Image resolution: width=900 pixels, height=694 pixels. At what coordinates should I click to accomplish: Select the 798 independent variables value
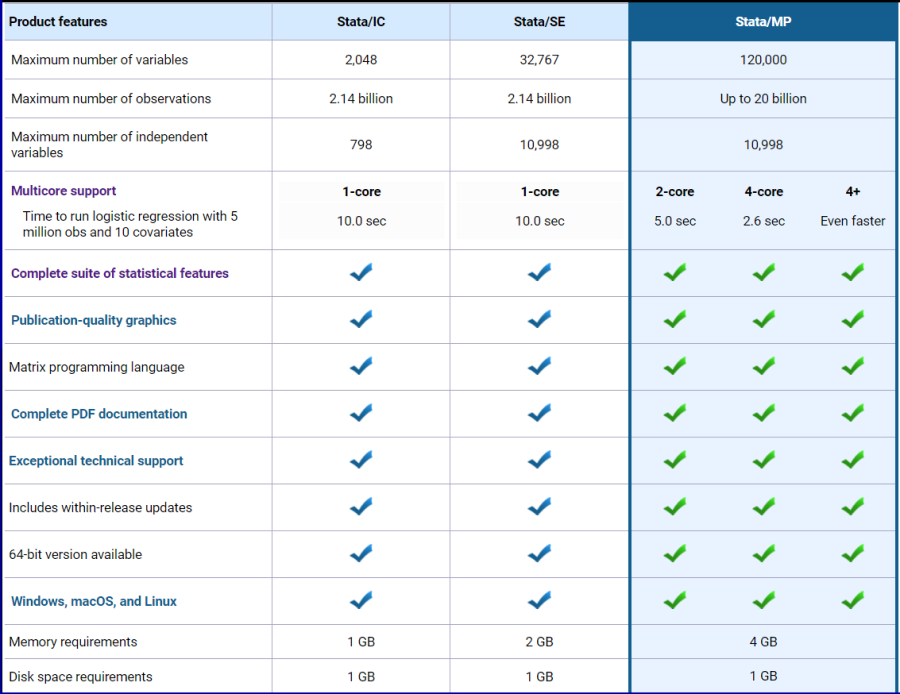tap(361, 145)
